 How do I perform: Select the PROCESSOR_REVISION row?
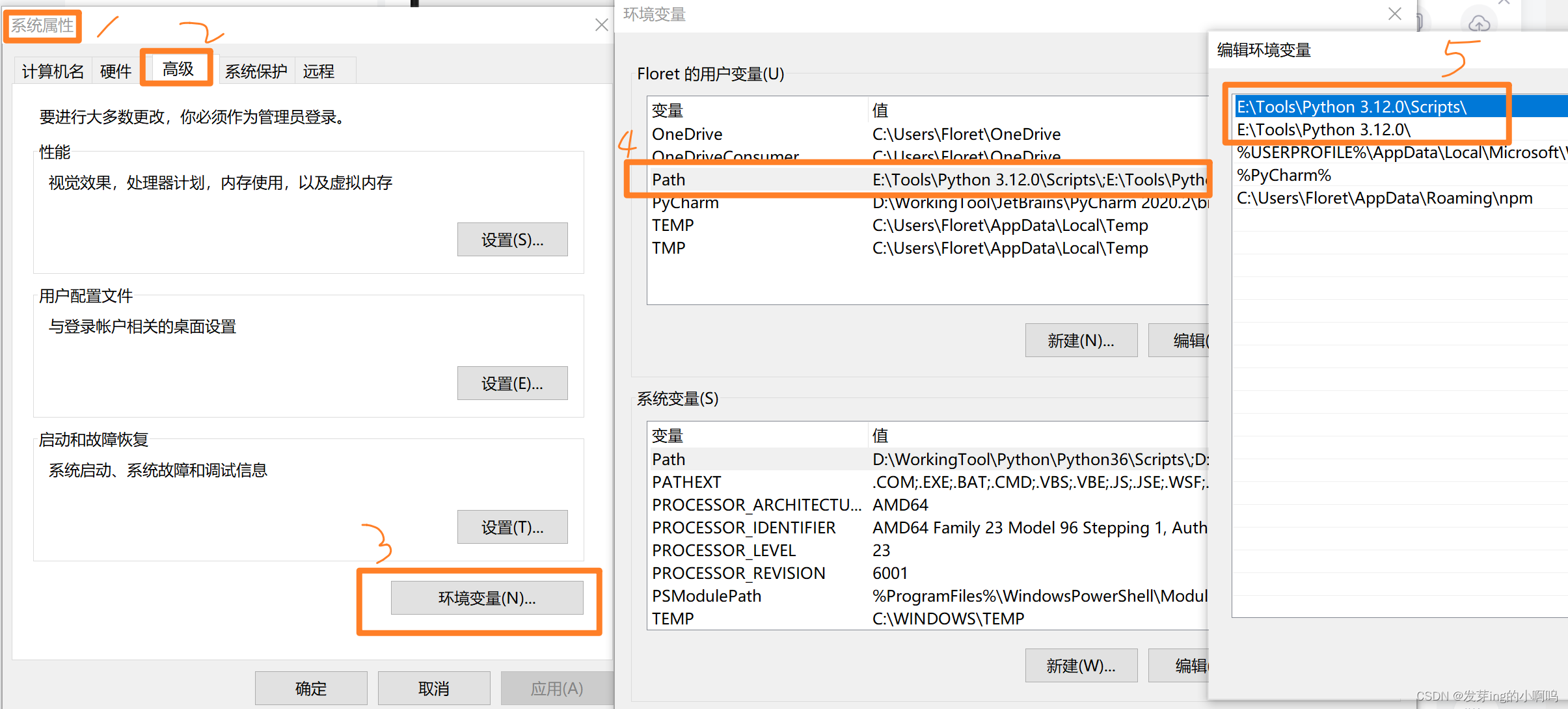(x=928, y=573)
